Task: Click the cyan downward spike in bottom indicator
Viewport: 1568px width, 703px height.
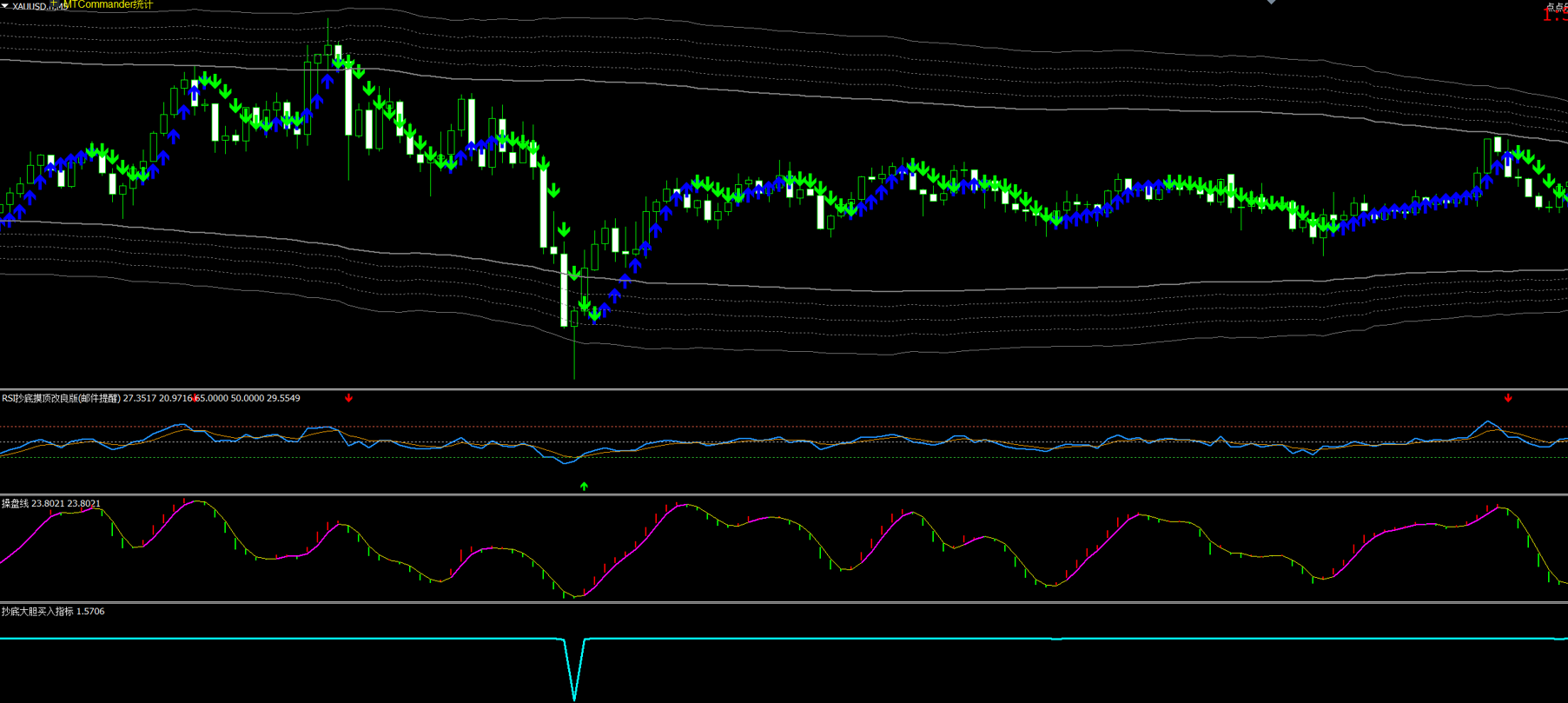Action: click(x=574, y=669)
